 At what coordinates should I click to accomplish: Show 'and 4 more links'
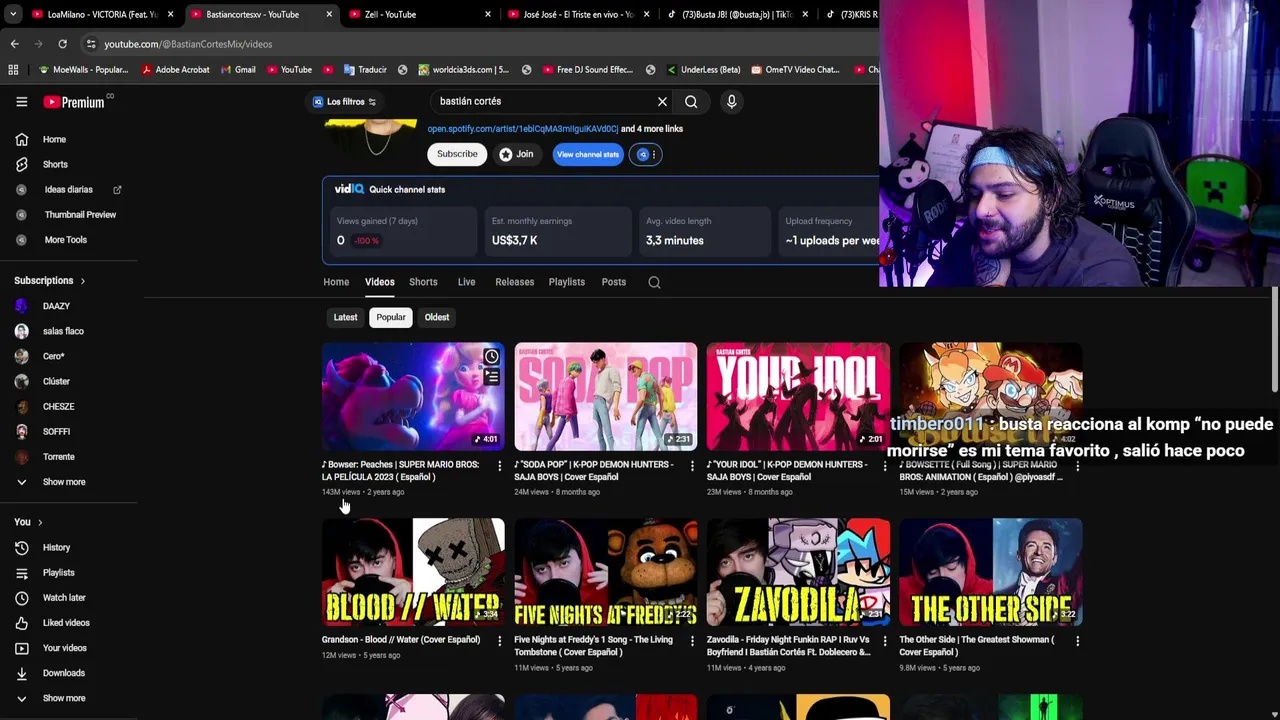[x=652, y=128]
